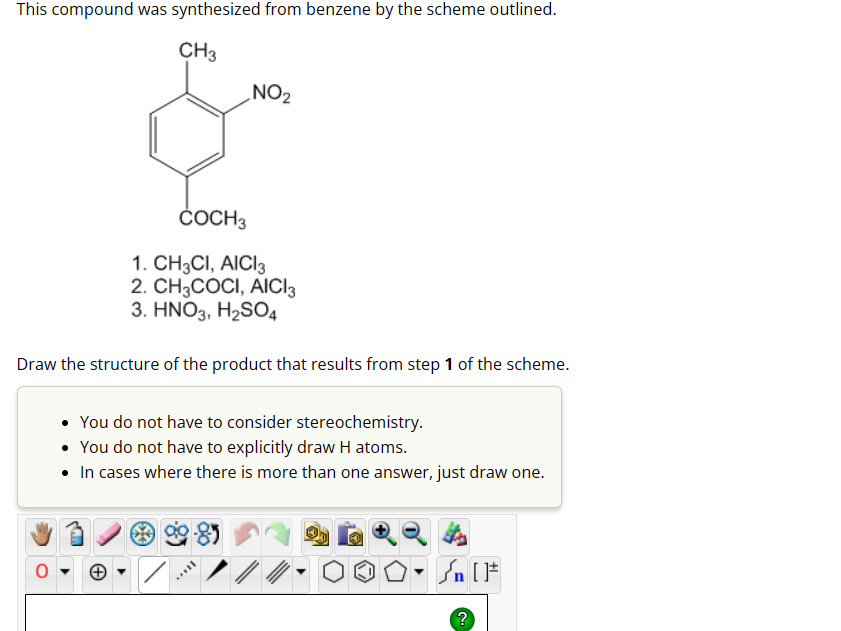841x631 pixels.
Task: Select the pan hand tool
Action: click(41, 534)
